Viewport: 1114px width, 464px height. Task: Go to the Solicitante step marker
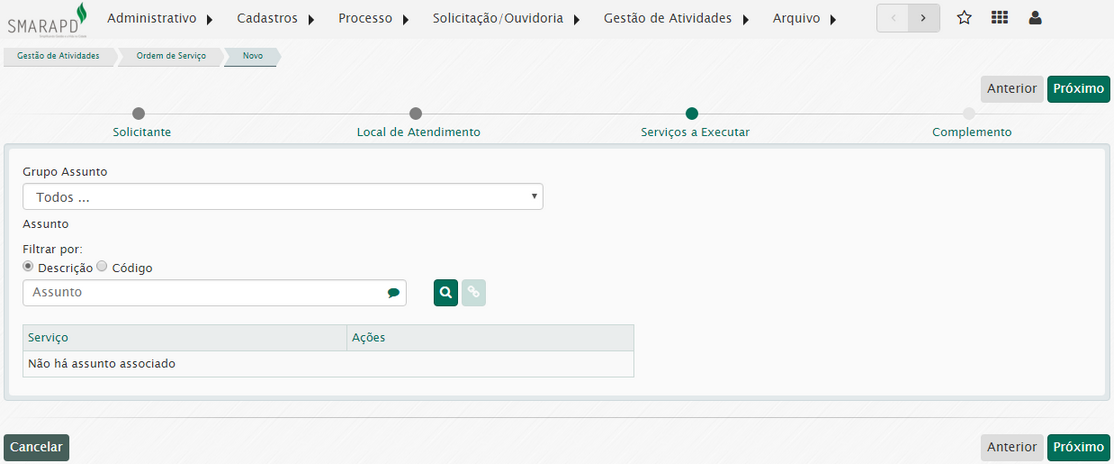pyautogui.click(x=139, y=114)
